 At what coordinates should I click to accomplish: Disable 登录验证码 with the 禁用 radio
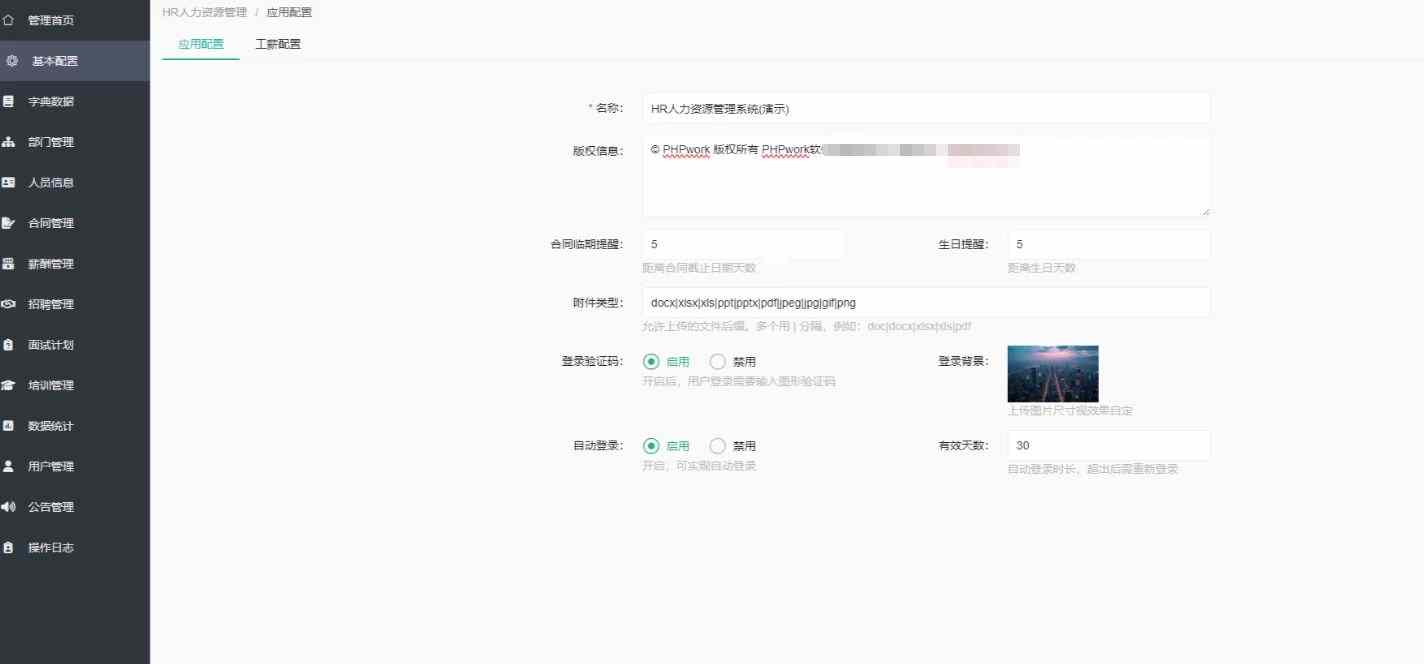717,362
